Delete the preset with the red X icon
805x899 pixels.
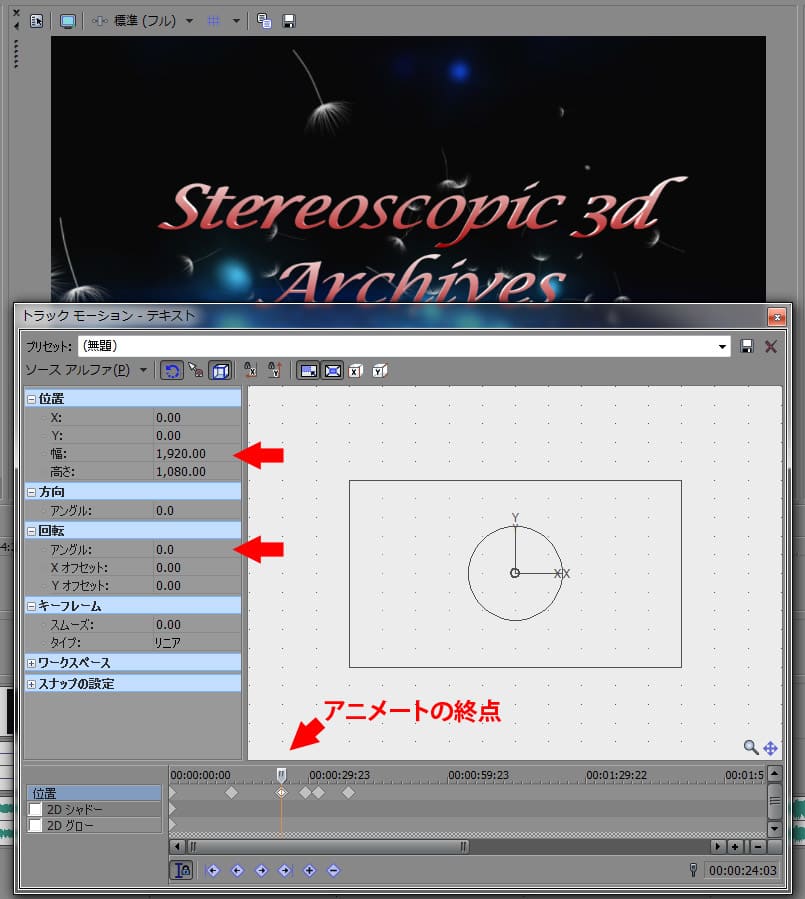(x=771, y=346)
